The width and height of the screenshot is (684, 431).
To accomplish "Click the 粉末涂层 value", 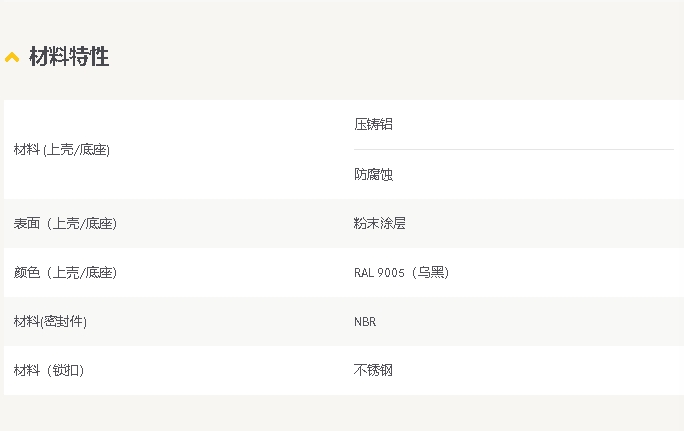I will click(x=380, y=223).
